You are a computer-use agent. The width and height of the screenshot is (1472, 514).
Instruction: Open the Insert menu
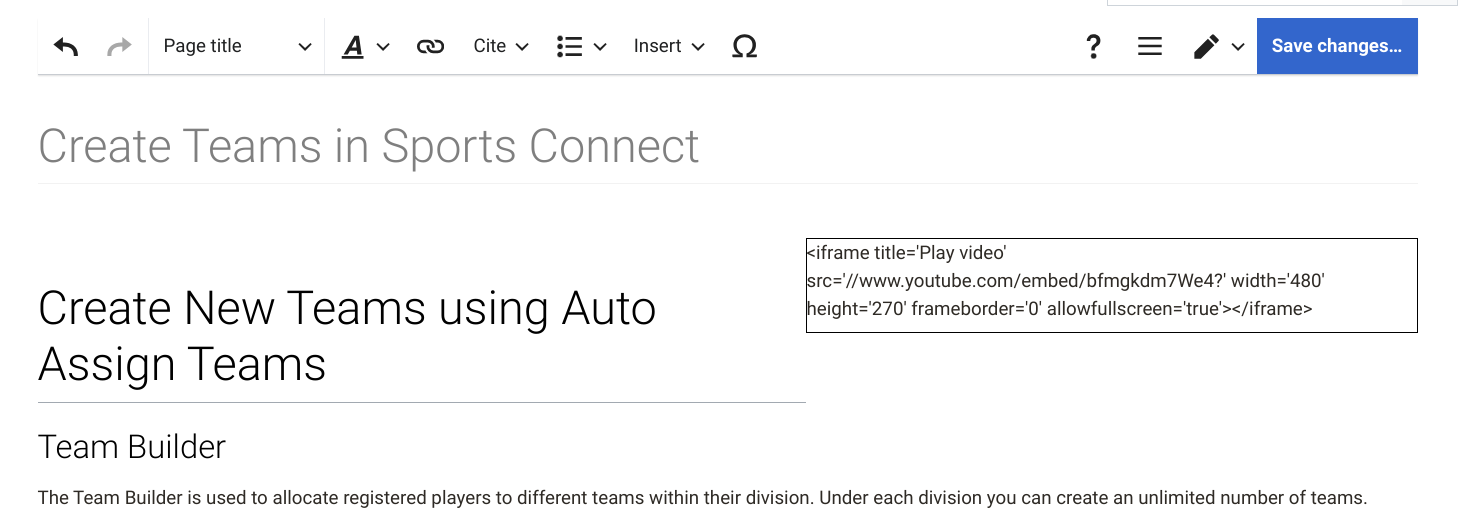pos(669,47)
